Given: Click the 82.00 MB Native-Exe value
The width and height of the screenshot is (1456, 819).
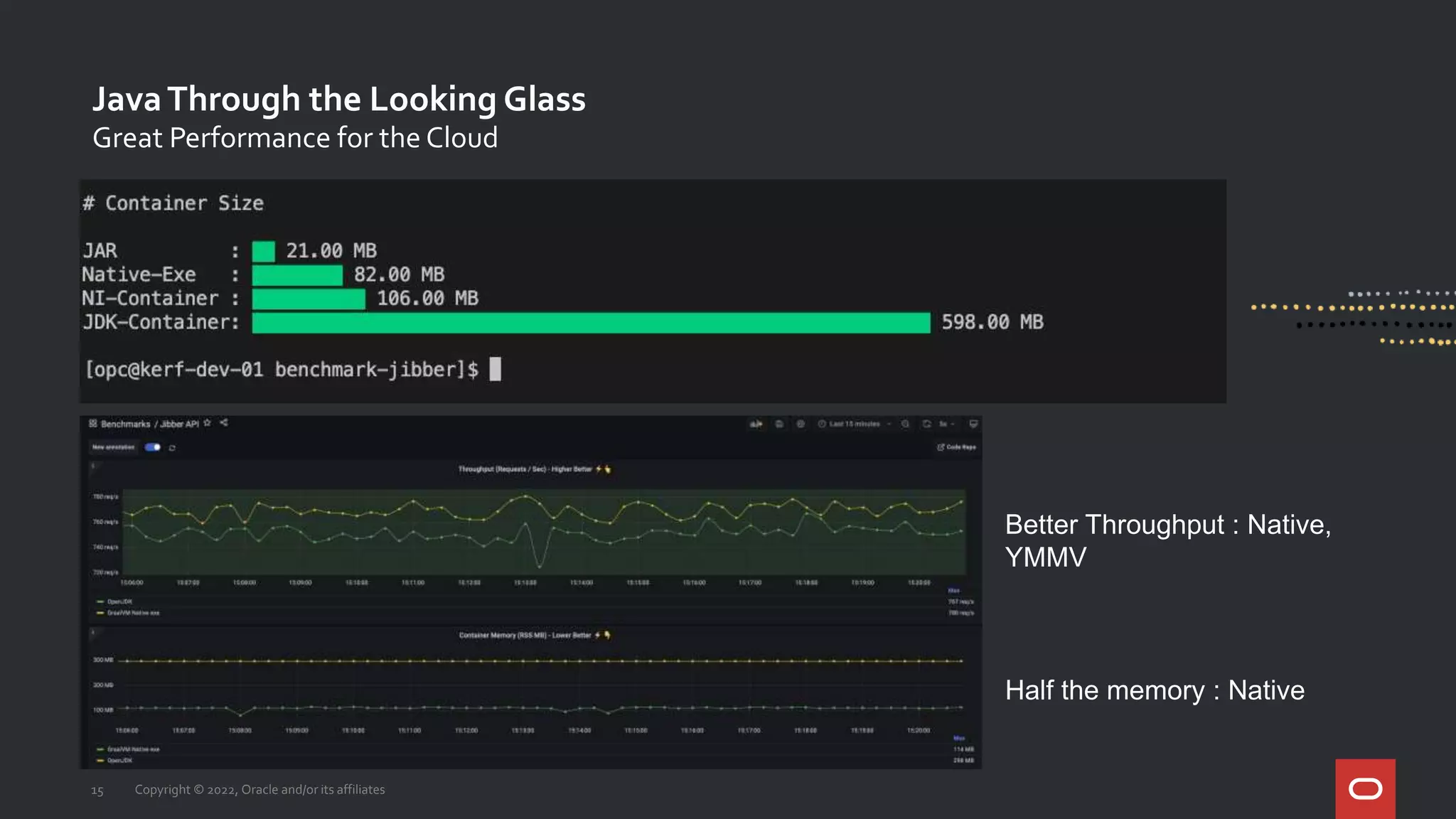Looking at the screenshot, I should pyautogui.click(x=399, y=274).
